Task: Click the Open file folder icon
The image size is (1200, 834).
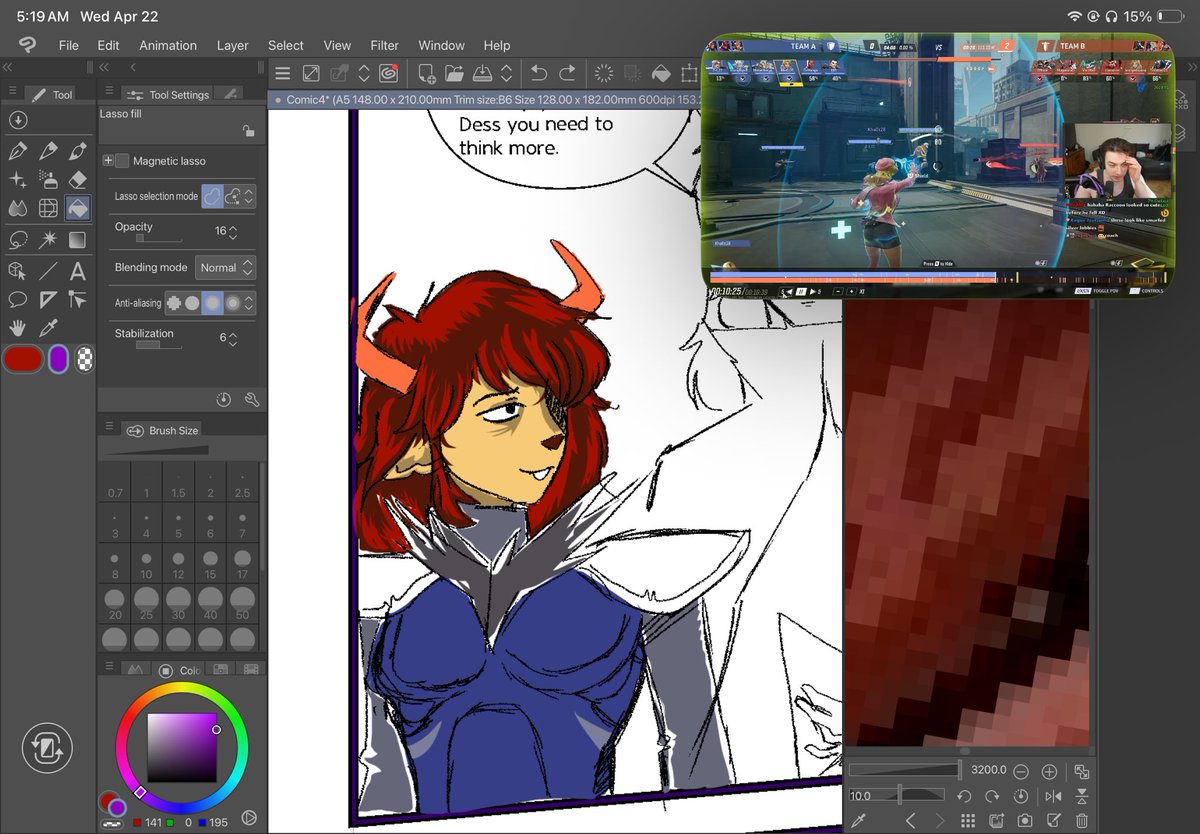Action: click(x=454, y=73)
